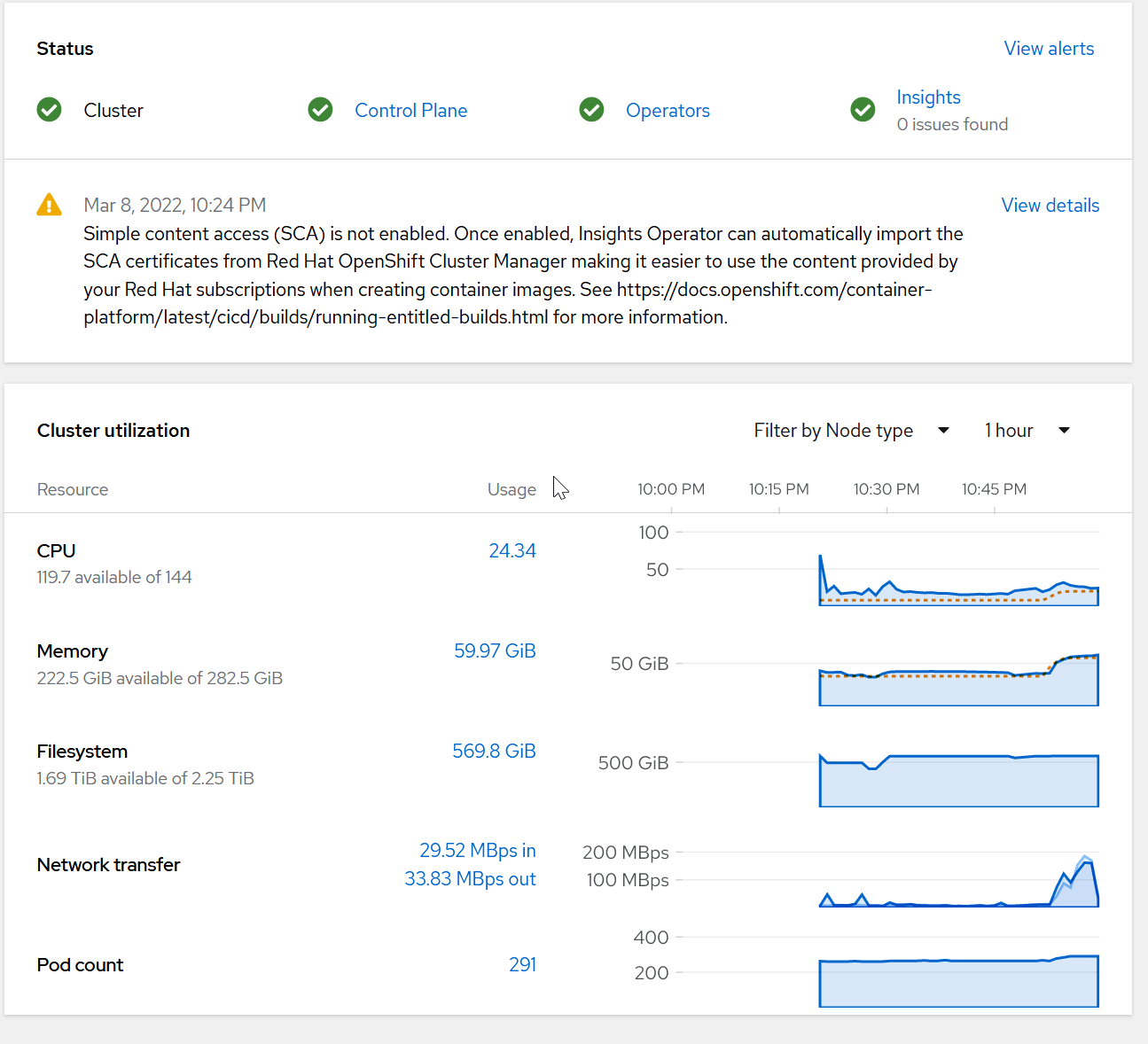Click '119.7 available of 144' CPU text
1148x1044 pixels.
(x=114, y=578)
